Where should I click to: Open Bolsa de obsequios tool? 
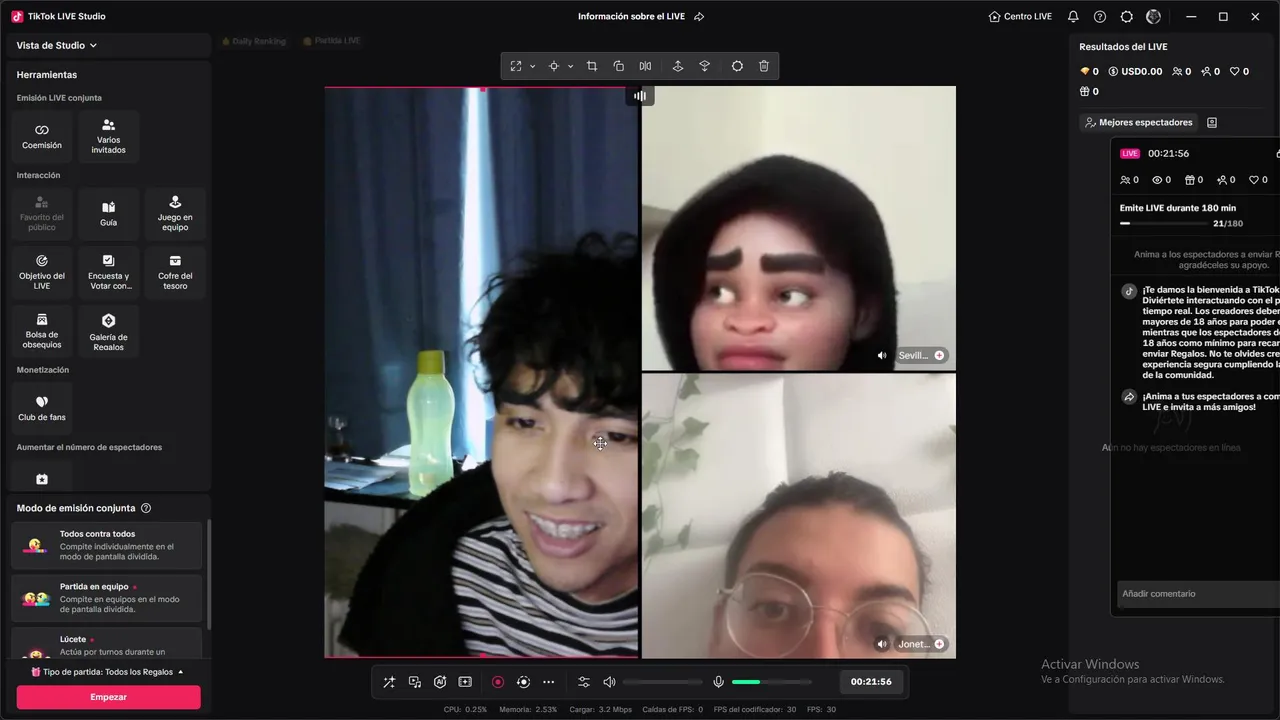42,332
